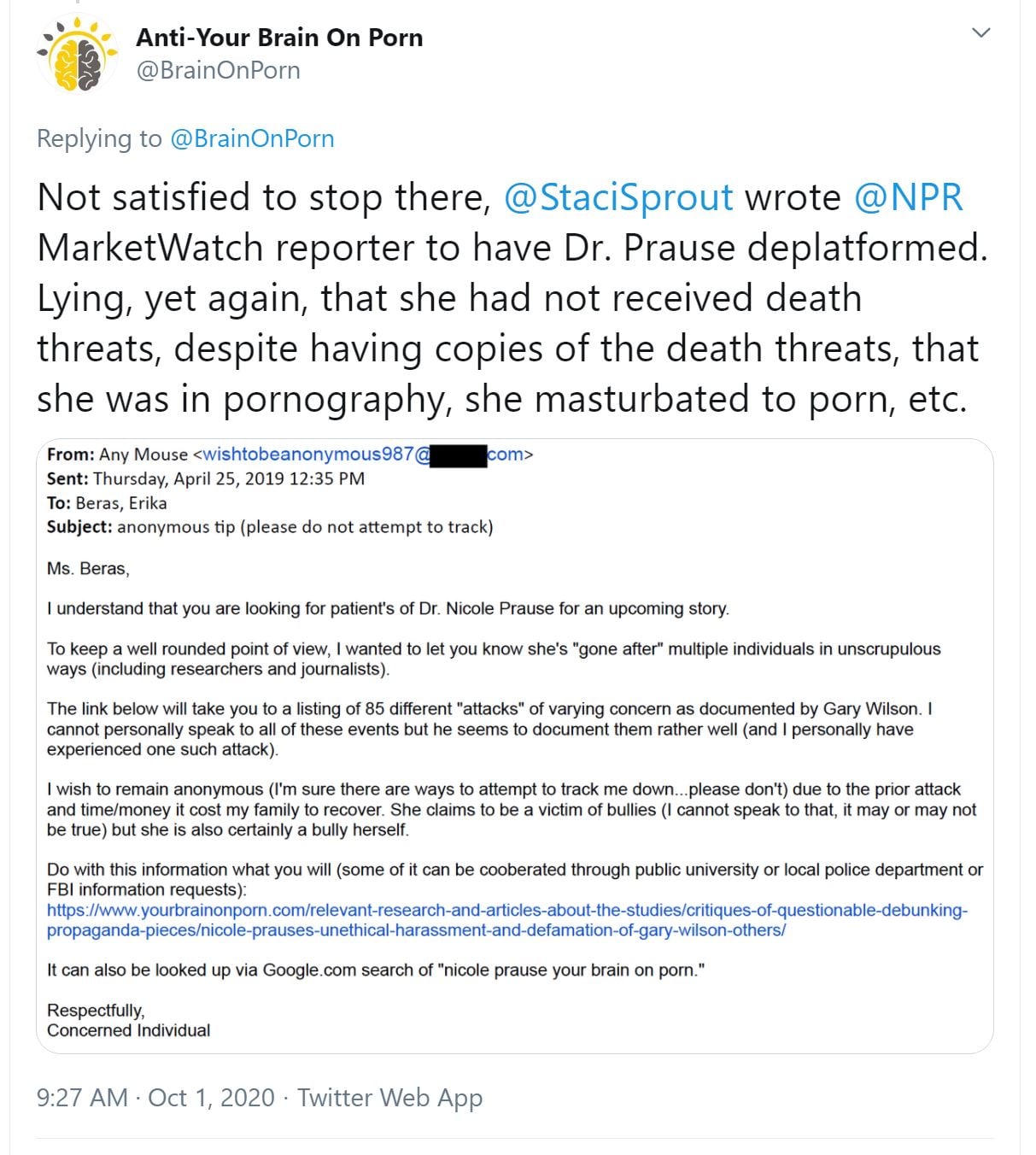Open the Anti-Your Brain On Porn display name

tap(279, 38)
